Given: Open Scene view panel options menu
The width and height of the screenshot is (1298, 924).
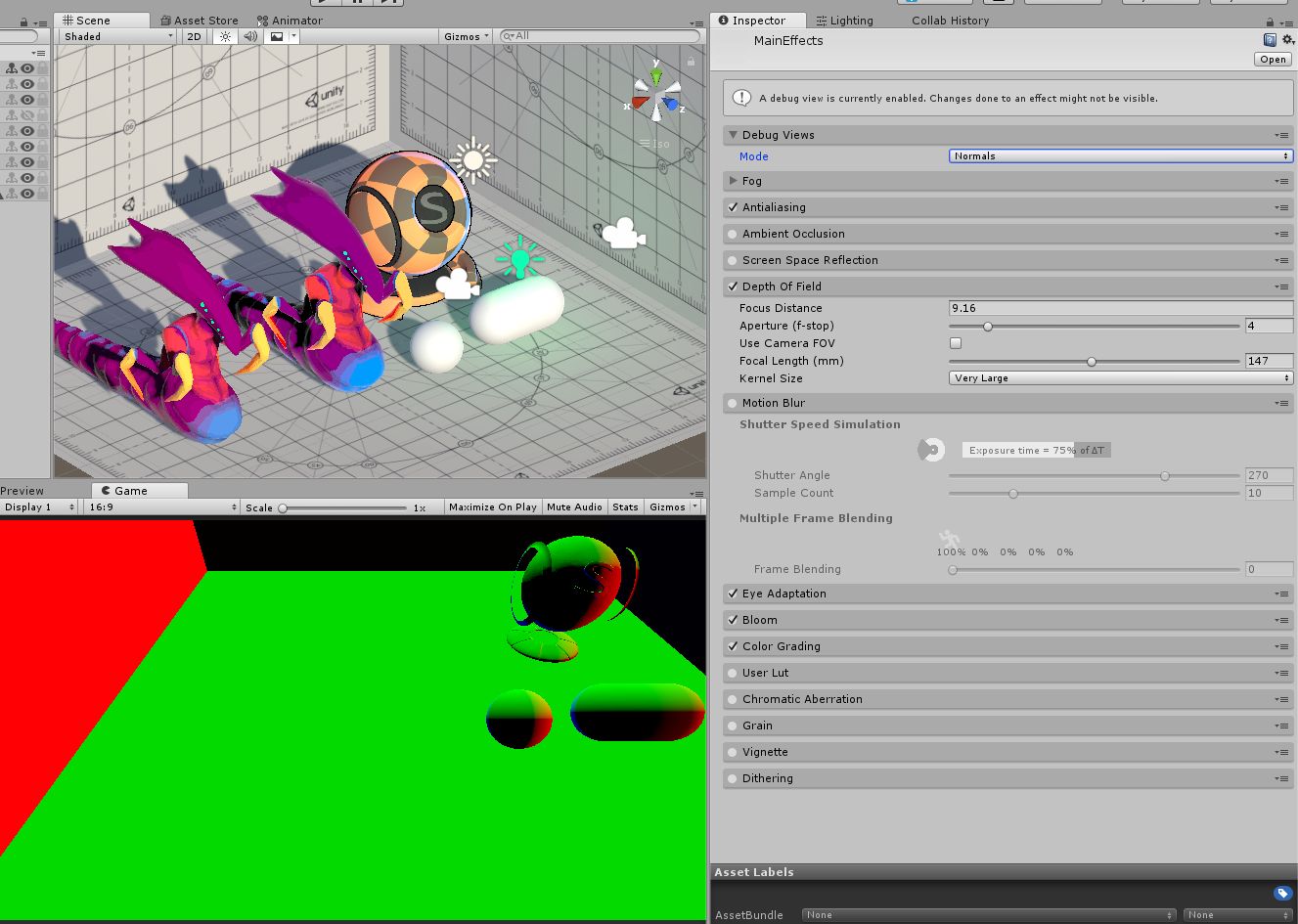Looking at the screenshot, I should (696, 22).
